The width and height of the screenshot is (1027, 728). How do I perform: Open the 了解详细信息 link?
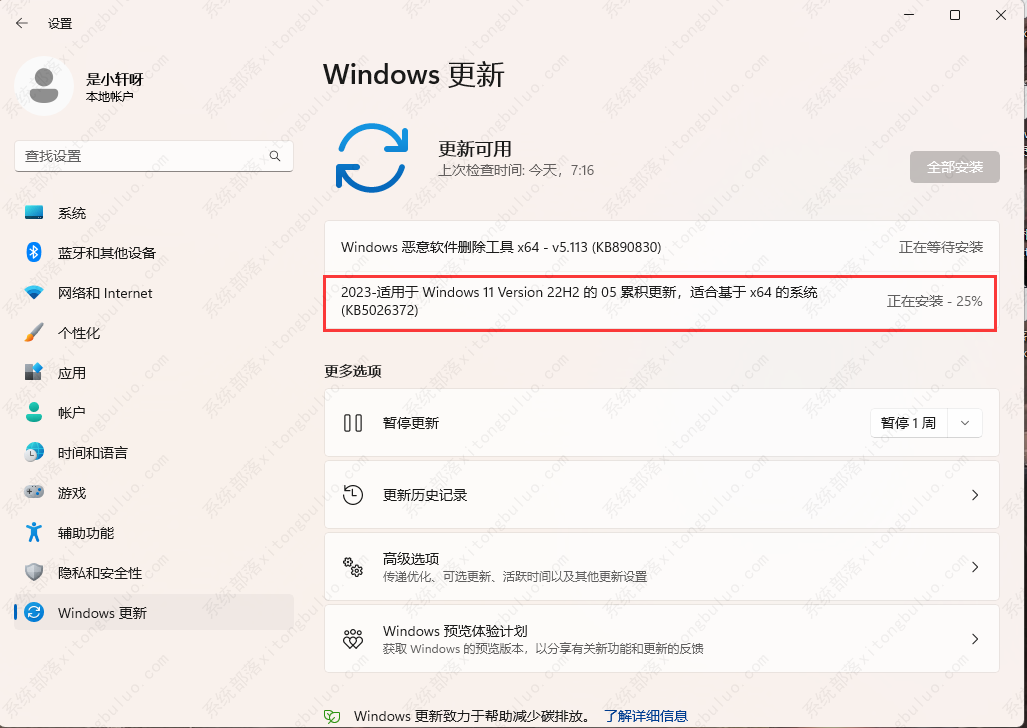(x=646, y=716)
